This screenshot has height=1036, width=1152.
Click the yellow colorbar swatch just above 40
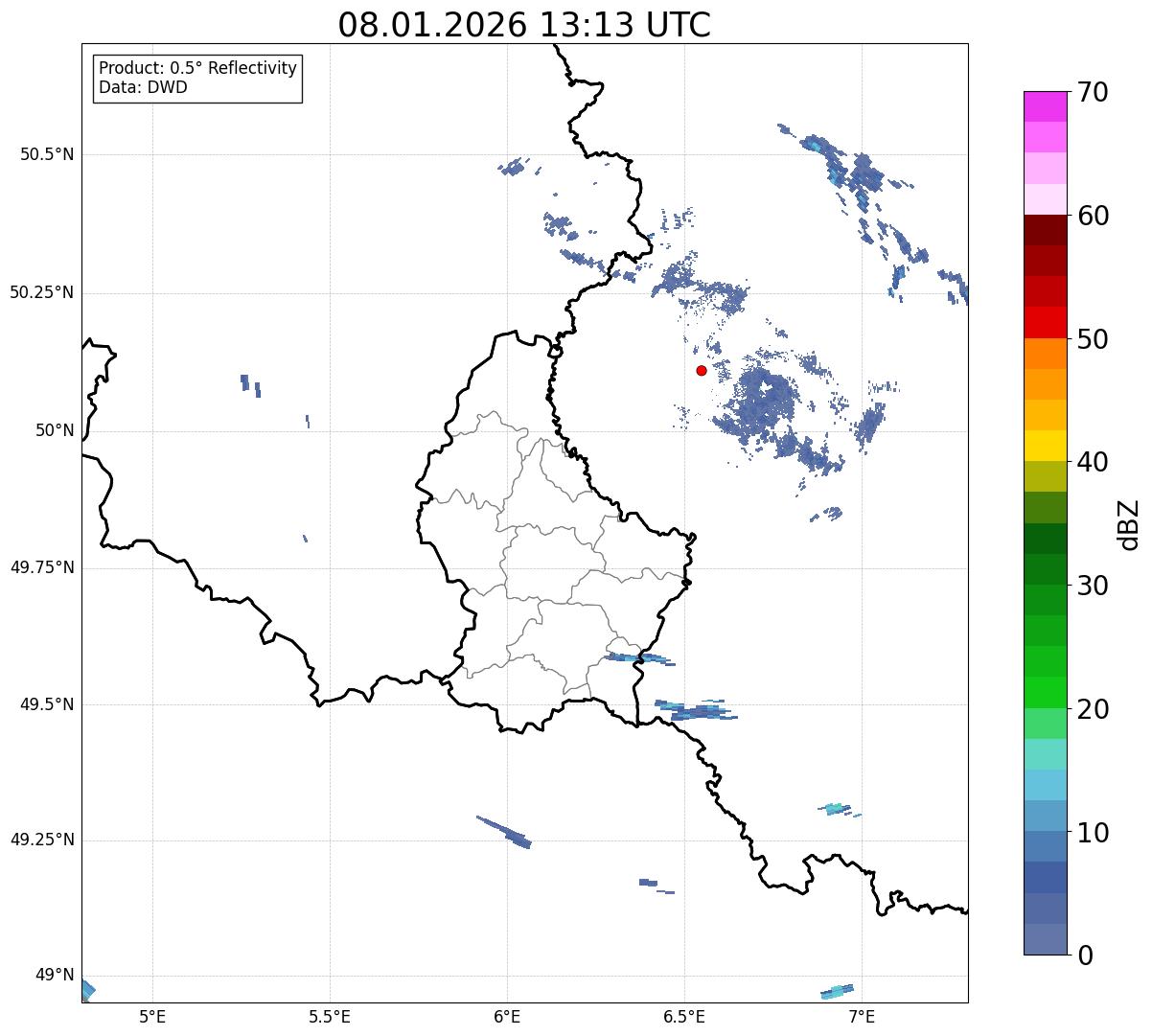[1045, 446]
